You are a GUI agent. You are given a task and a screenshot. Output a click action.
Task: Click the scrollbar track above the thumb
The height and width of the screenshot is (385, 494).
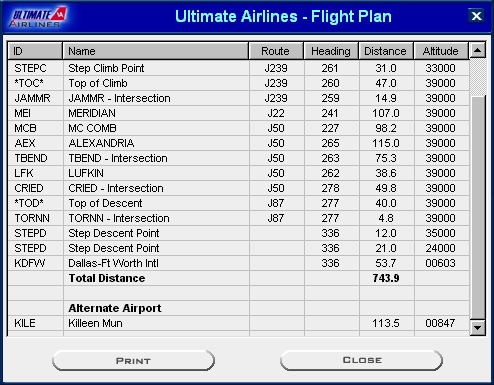pos(477,77)
